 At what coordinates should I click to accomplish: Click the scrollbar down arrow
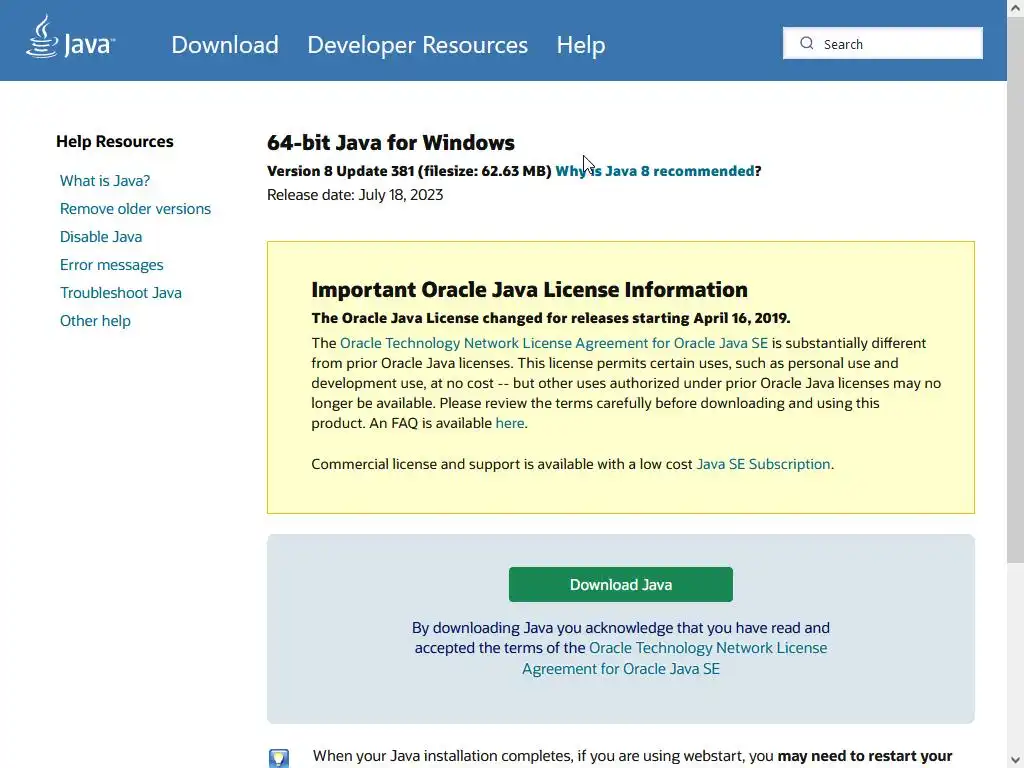(x=1016, y=760)
